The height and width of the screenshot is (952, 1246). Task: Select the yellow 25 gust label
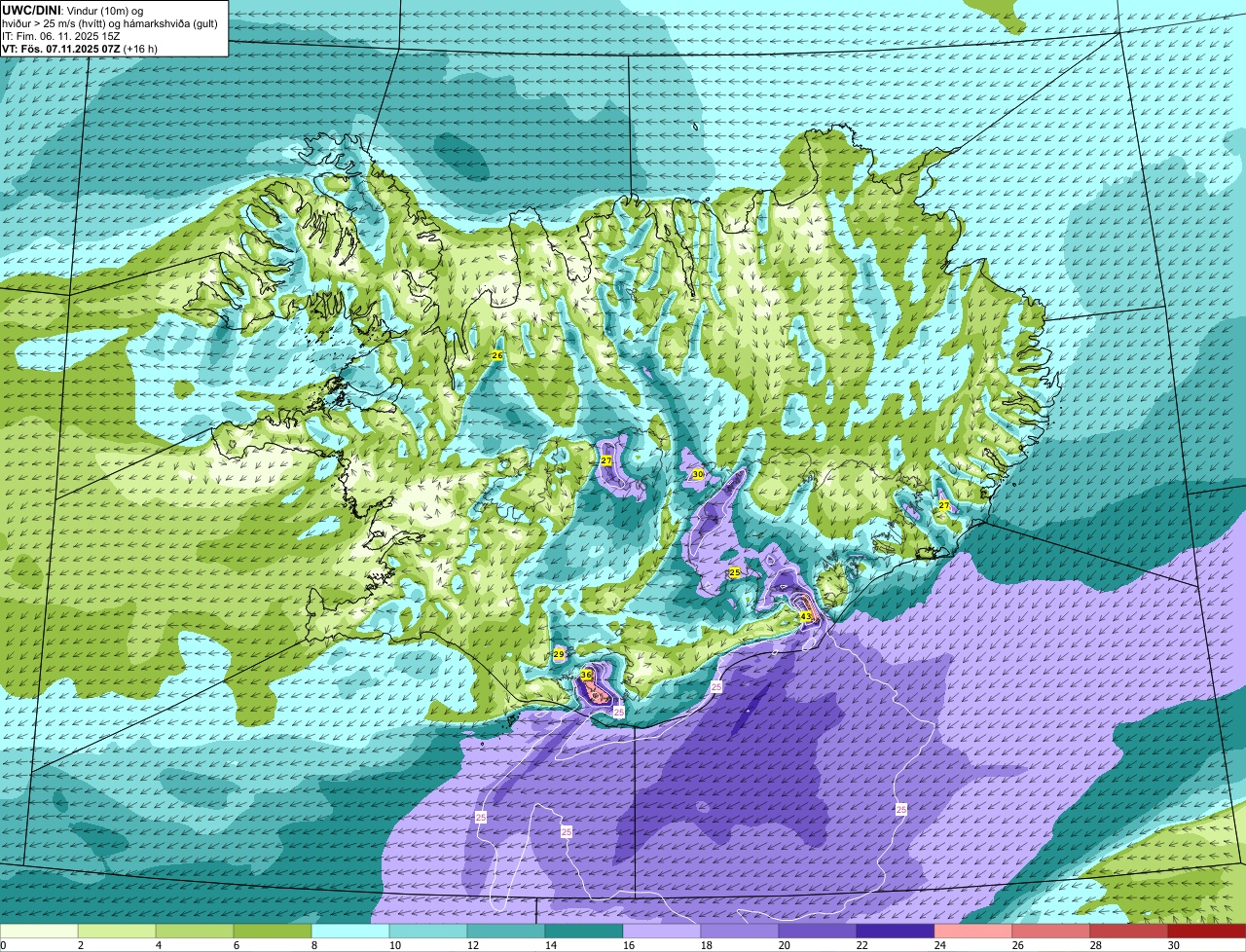click(735, 572)
